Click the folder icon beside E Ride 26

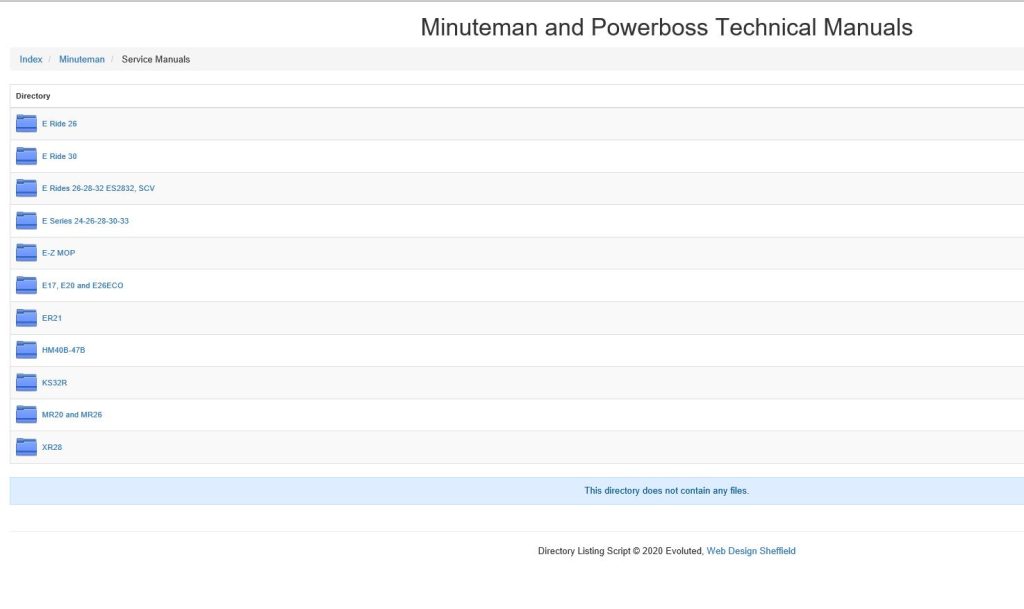pyautogui.click(x=26, y=124)
